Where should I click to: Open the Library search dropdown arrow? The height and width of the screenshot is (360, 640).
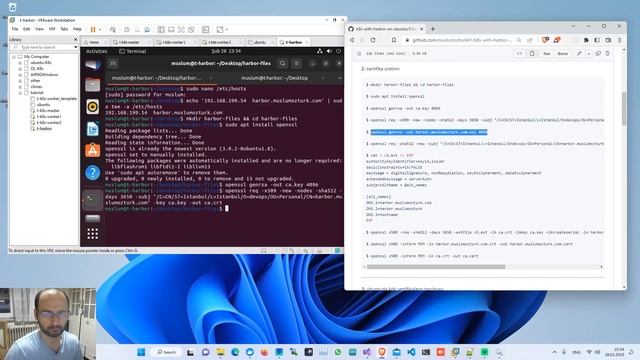(x=76, y=47)
